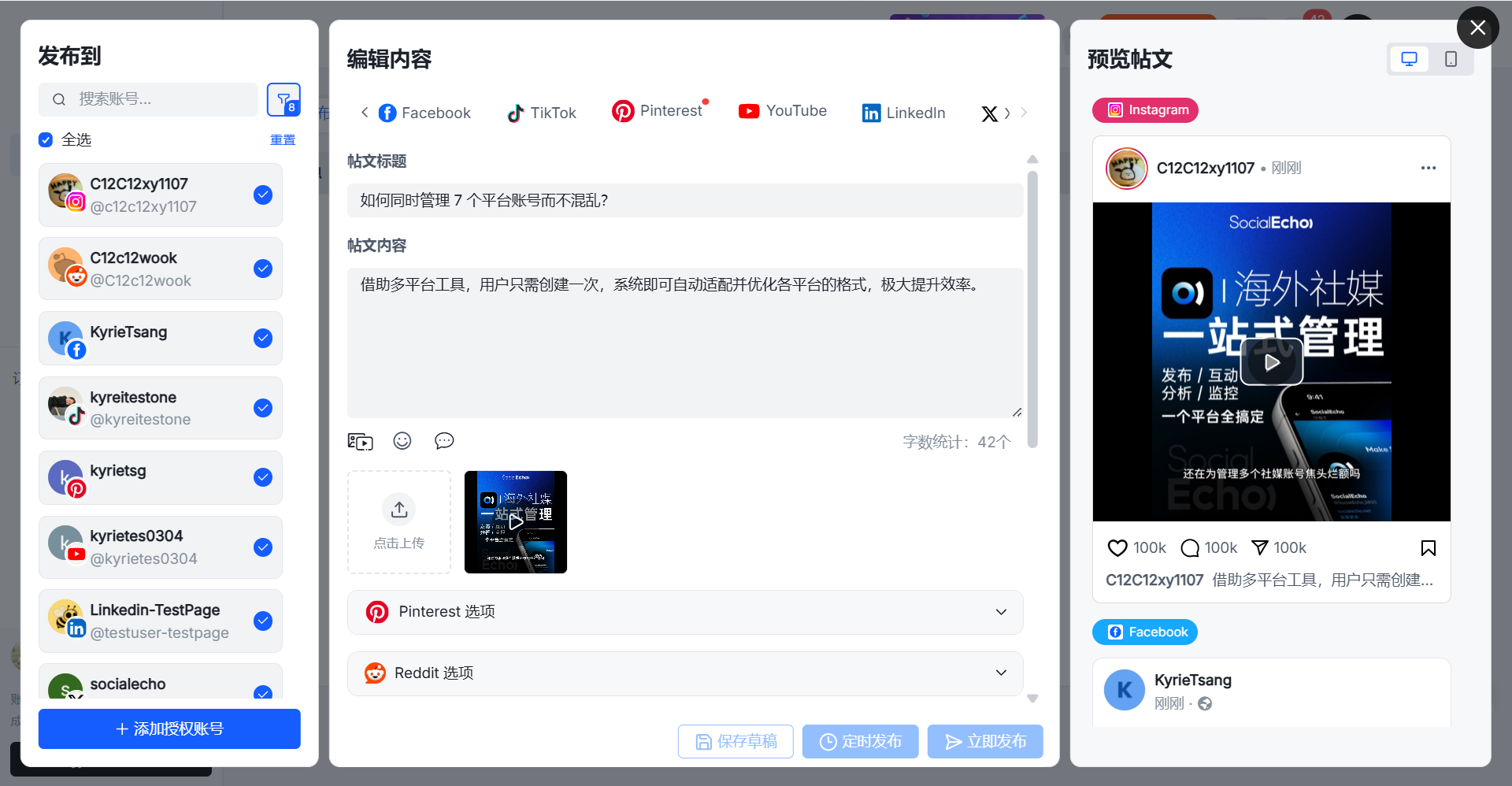1512x786 pixels.
Task: Uncheck the kyrietes0304 YouTube account
Action: (263, 547)
